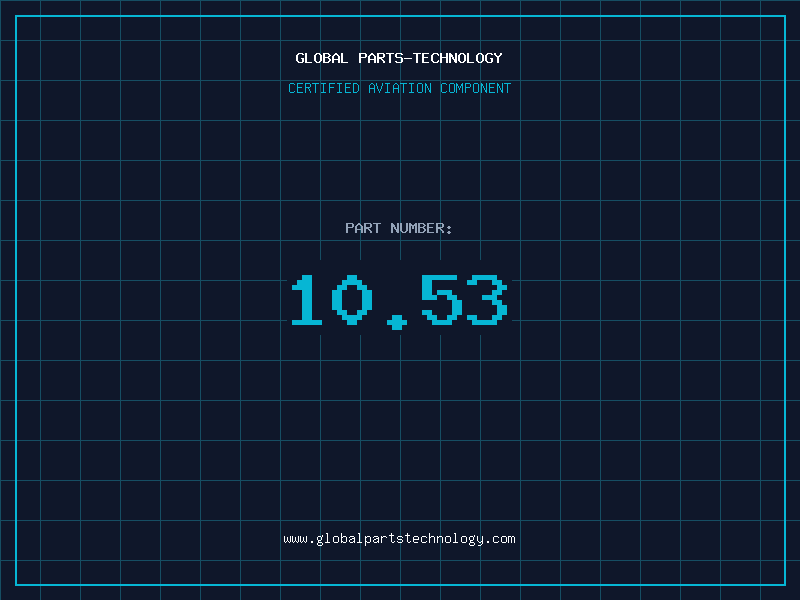Select the large 10.53 part number

pyautogui.click(x=399, y=301)
